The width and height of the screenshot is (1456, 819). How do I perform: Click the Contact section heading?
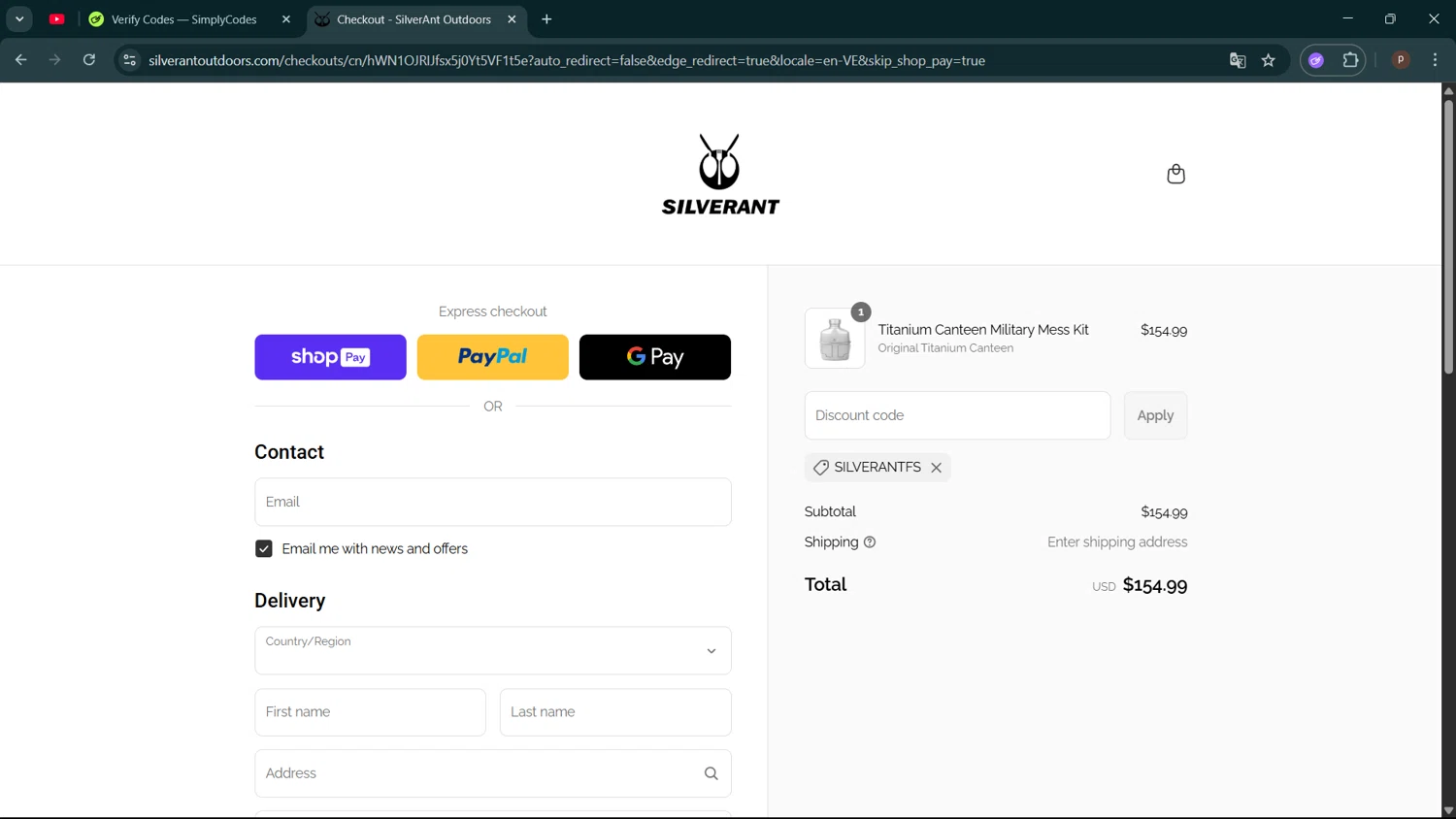point(289,452)
